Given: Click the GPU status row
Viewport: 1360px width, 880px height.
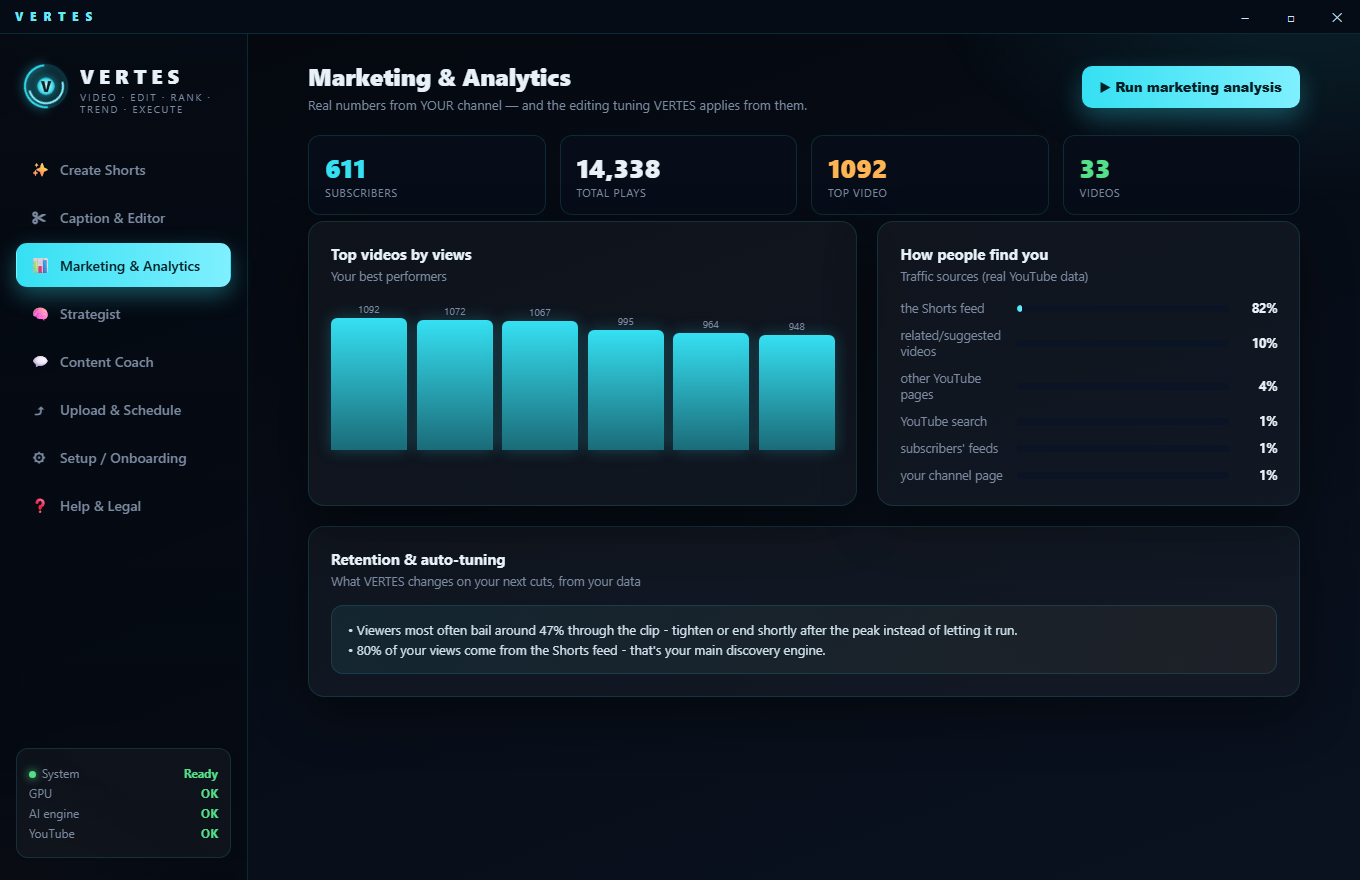Looking at the screenshot, I should tap(123, 794).
